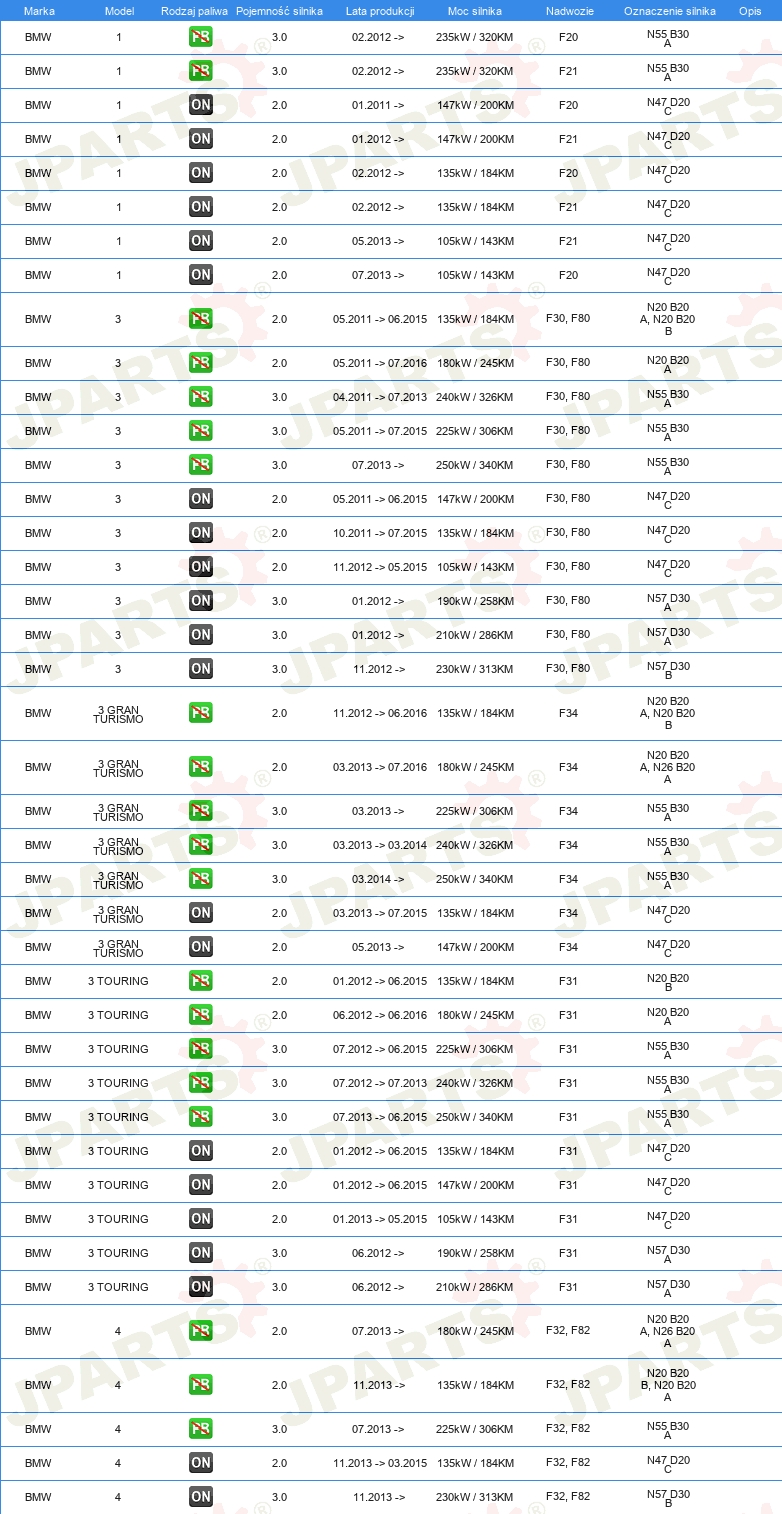
Task: Click '250kW / 340KM' in 3 Gran Turismo row
Action: point(475,879)
